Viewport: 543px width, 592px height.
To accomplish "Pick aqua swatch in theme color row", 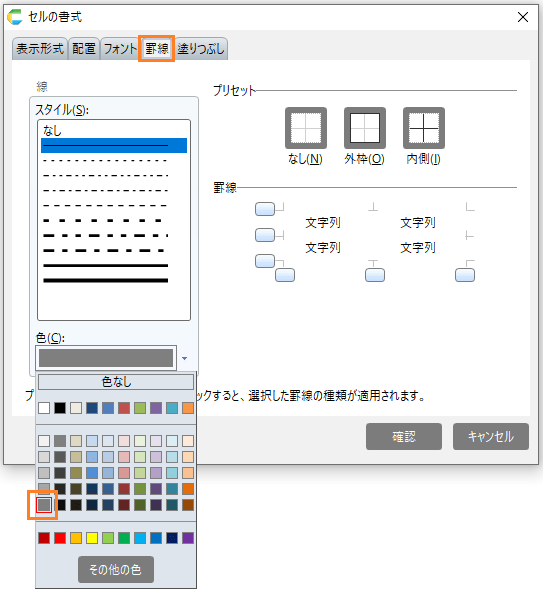I will click(172, 408).
